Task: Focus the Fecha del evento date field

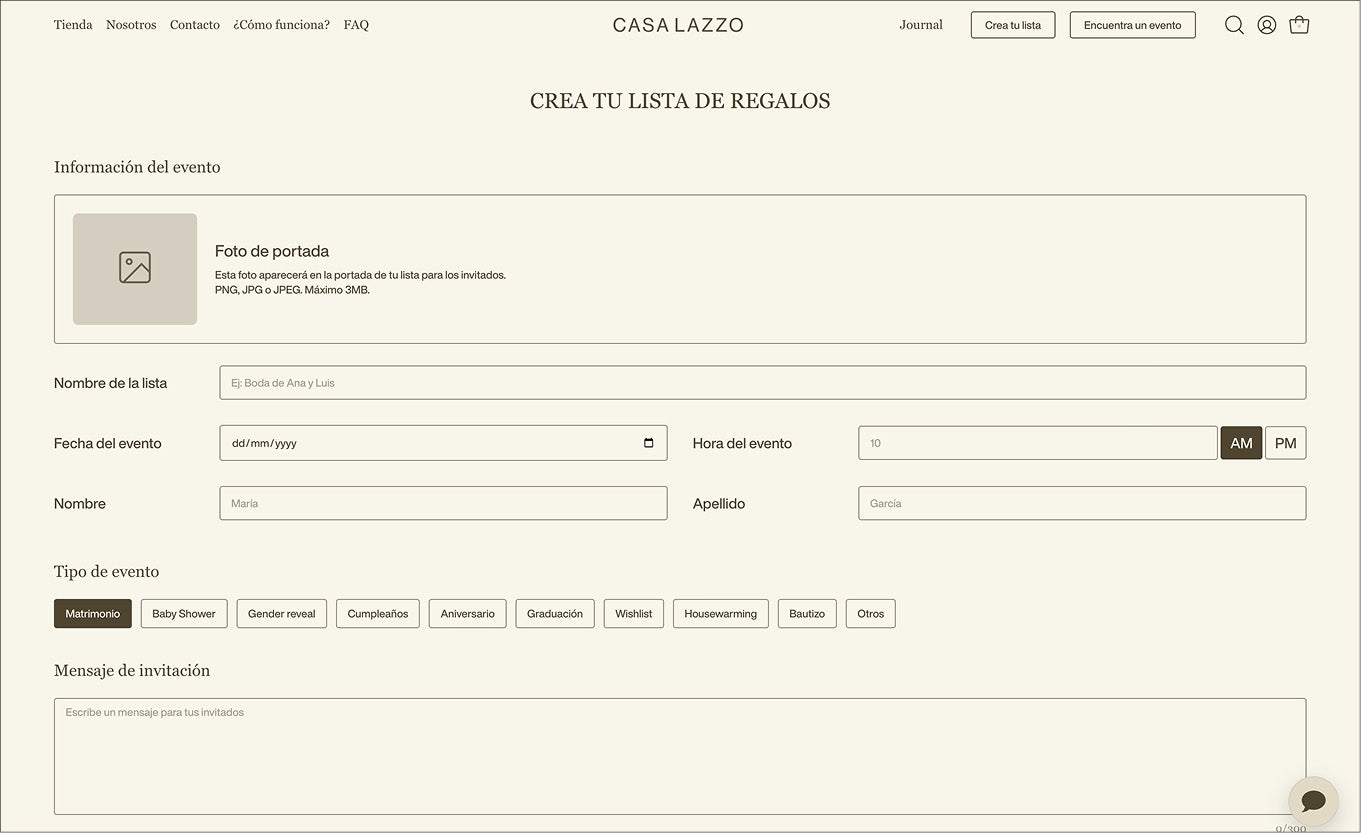Action: pos(443,443)
